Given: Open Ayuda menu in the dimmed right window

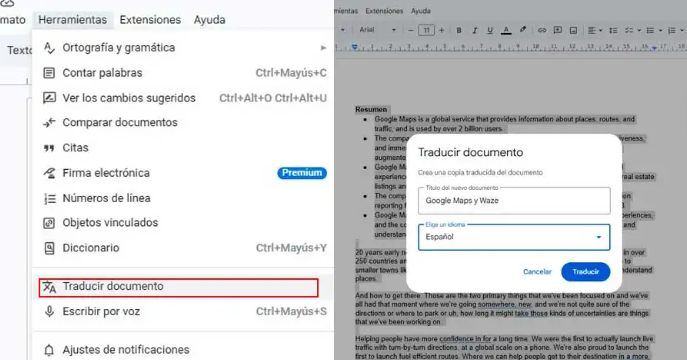Looking at the screenshot, I should click(421, 11).
